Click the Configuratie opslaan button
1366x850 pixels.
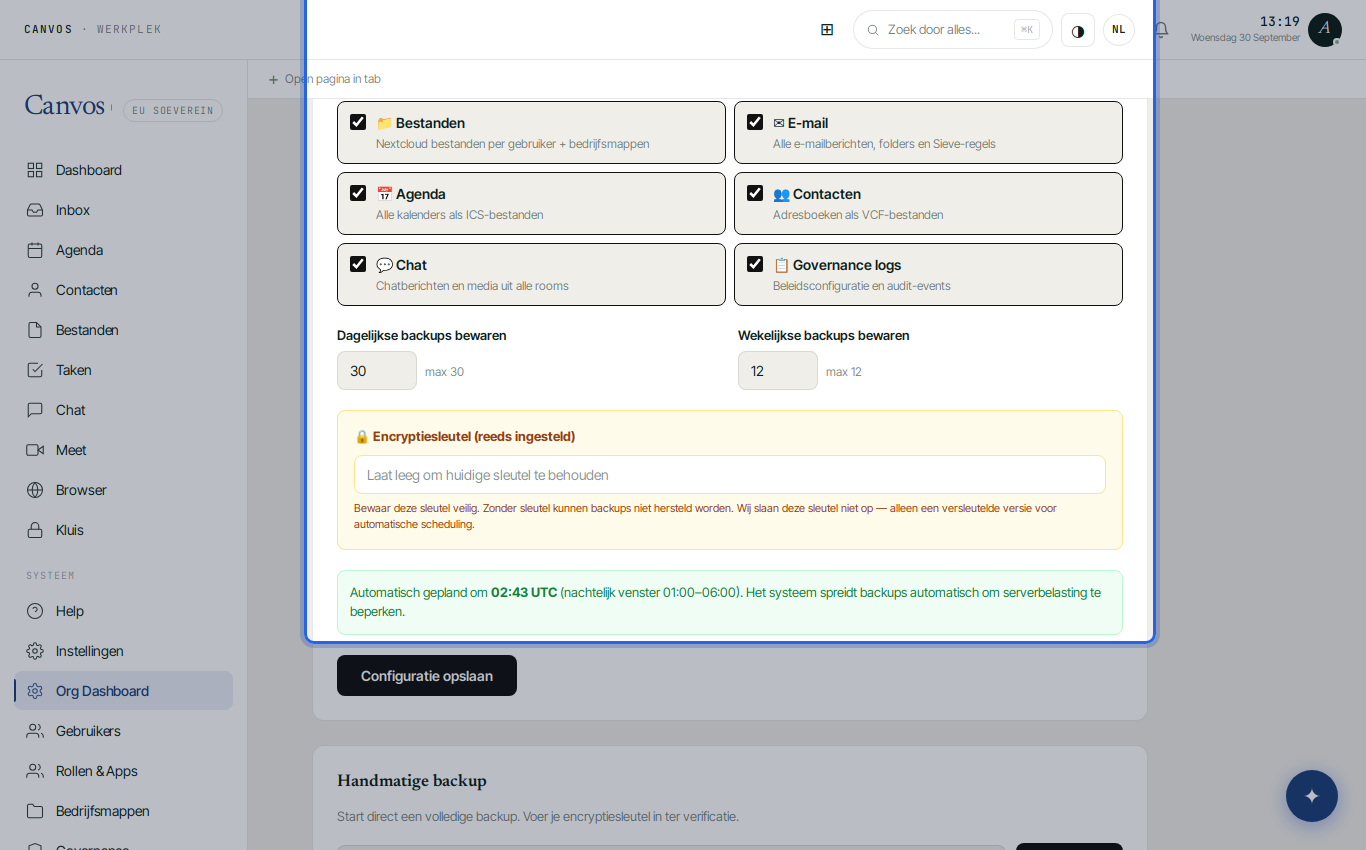tap(427, 676)
